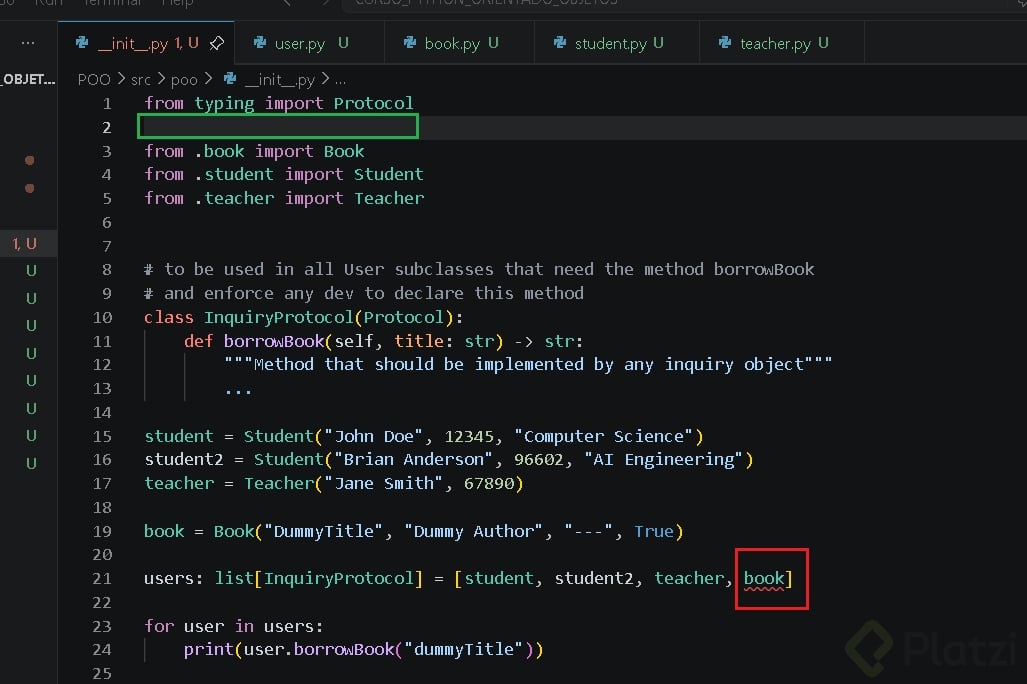Click the "Jane Smith" string
1027x684 pixels.
pos(383,484)
